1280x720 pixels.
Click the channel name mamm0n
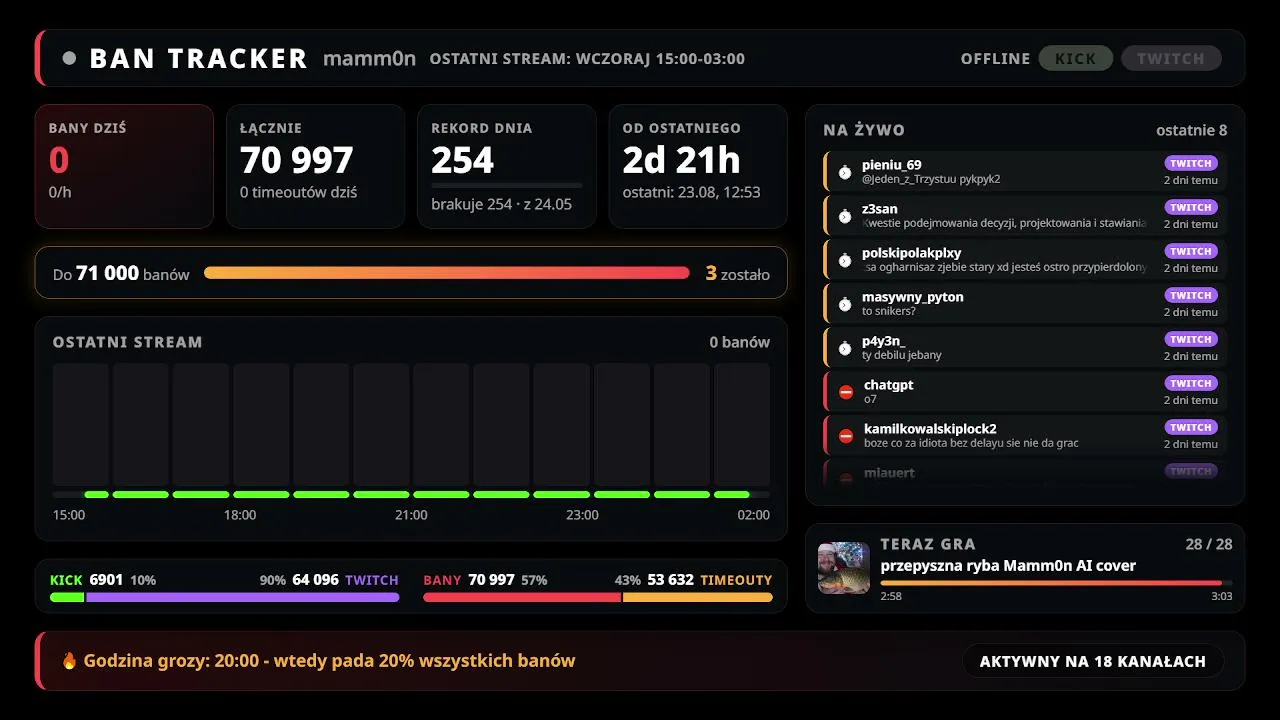click(x=369, y=59)
